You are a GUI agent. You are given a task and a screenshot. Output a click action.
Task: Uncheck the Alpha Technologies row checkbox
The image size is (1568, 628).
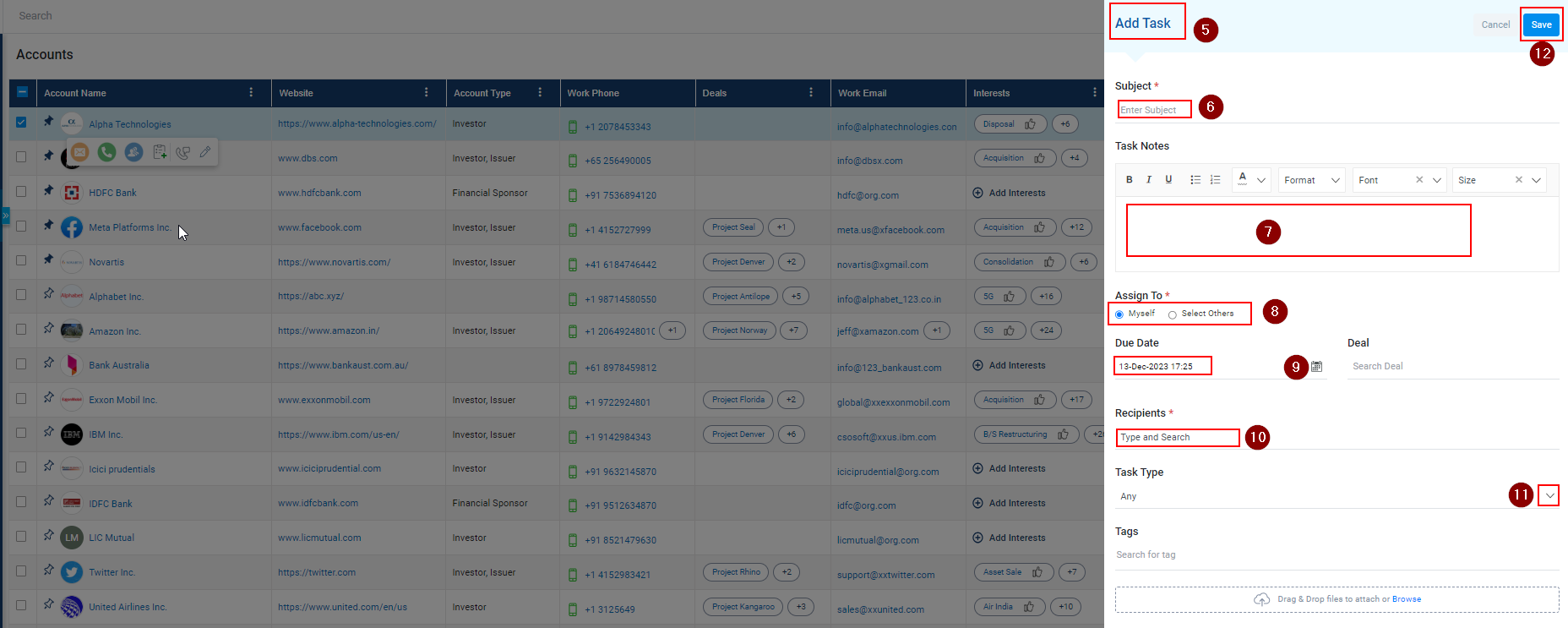[x=21, y=123]
